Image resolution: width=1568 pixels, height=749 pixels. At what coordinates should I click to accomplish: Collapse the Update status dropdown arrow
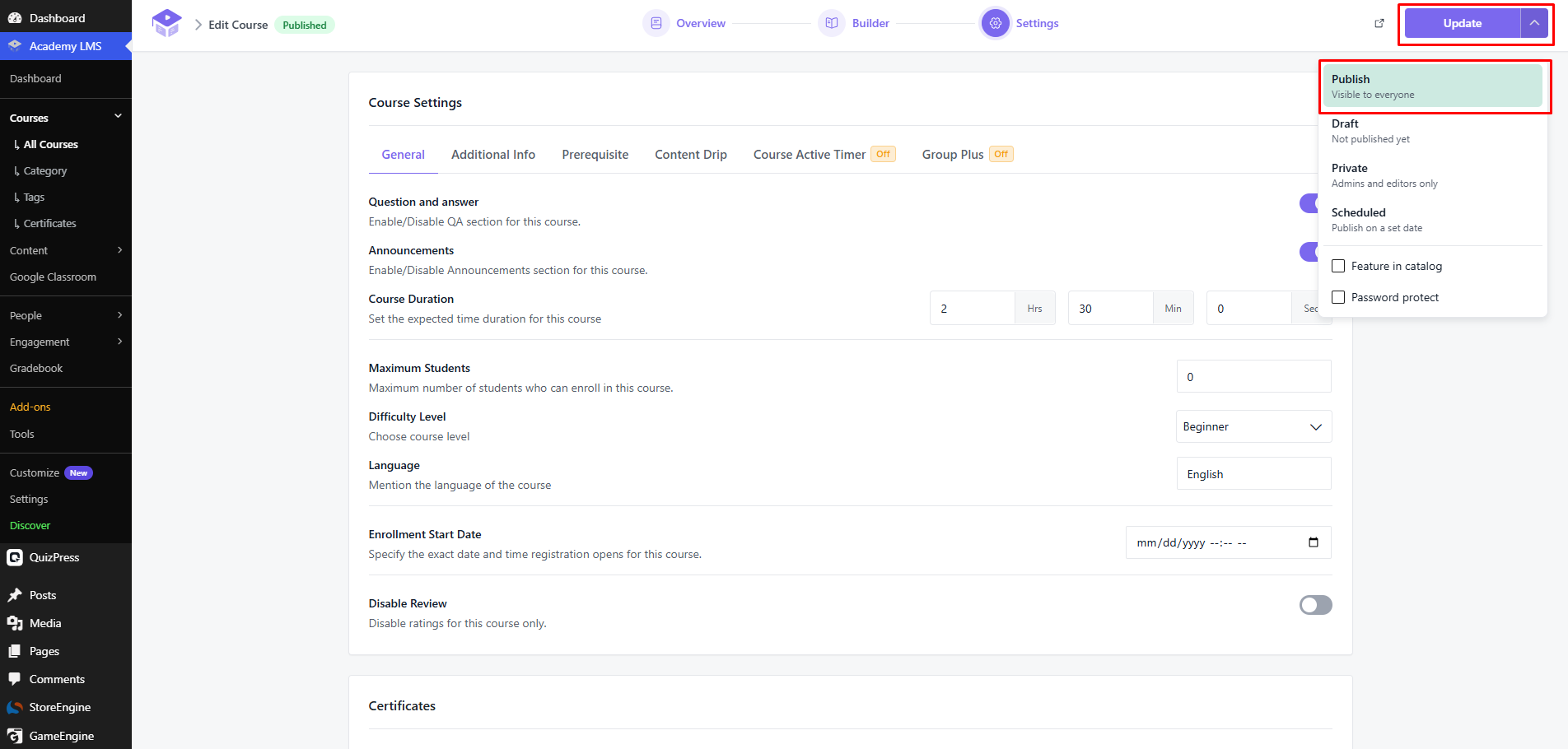tap(1534, 23)
